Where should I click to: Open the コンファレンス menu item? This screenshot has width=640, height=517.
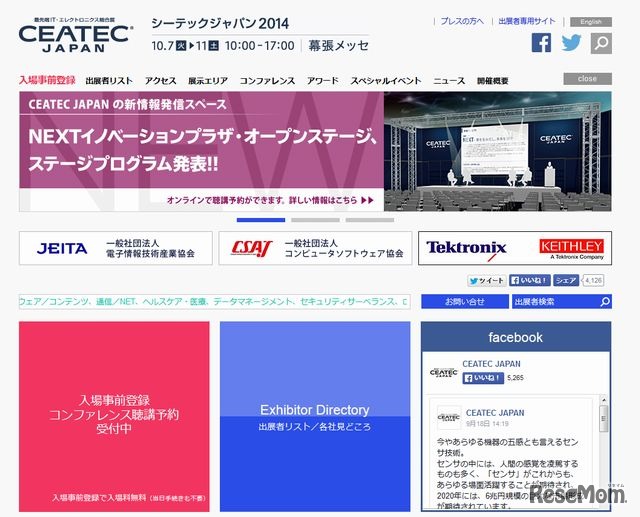click(267, 81)
